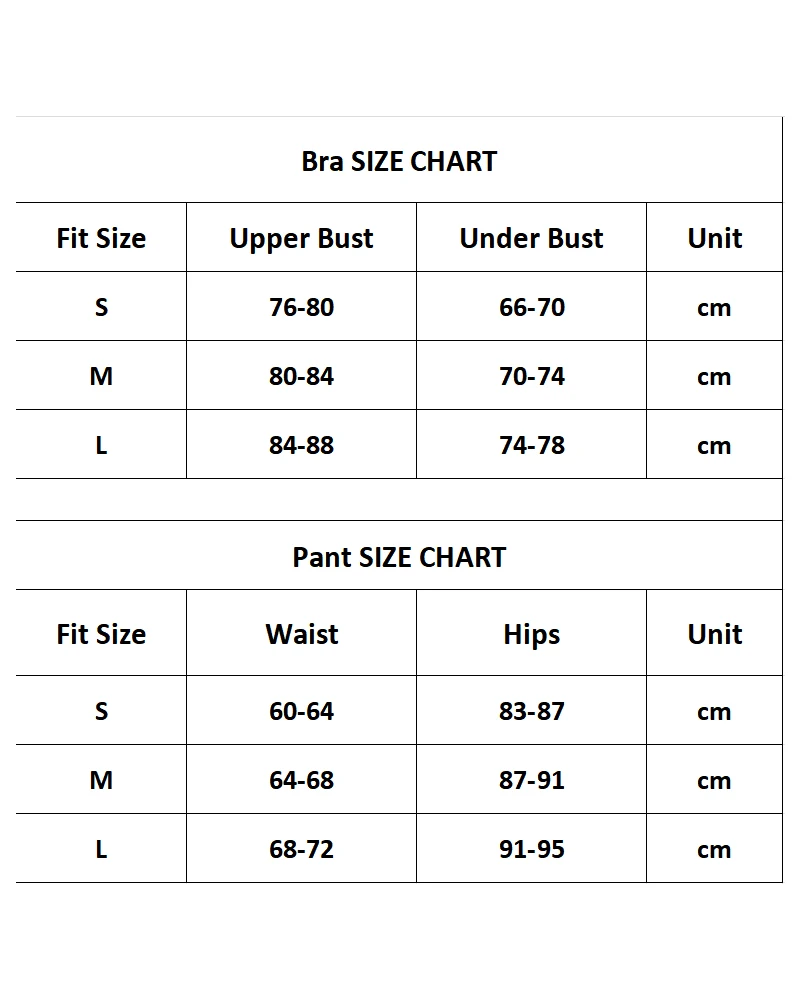The image size is (800, 1000).
Task: Click the Pant SIZE CHART title
Action: (x=399, y=557)
